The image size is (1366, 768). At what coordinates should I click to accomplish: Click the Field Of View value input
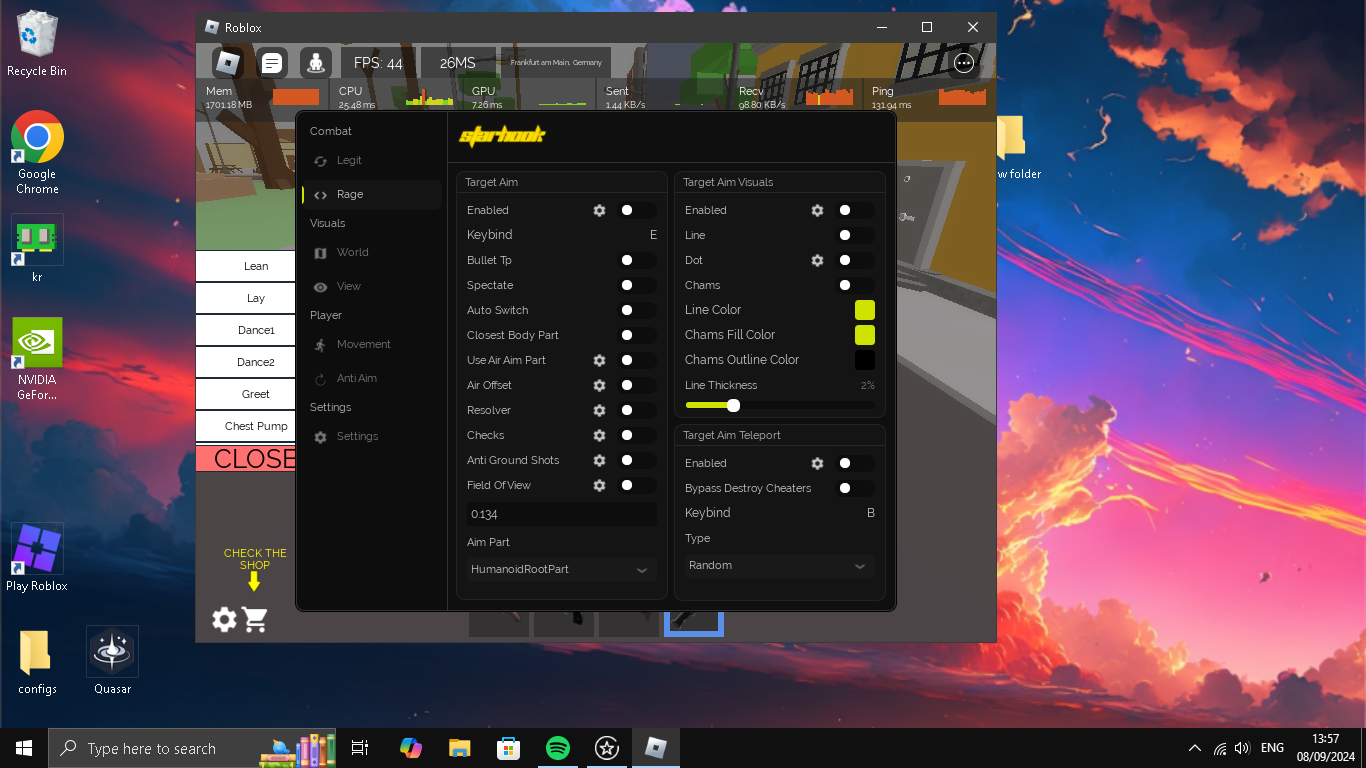click(x=561, y=514)
